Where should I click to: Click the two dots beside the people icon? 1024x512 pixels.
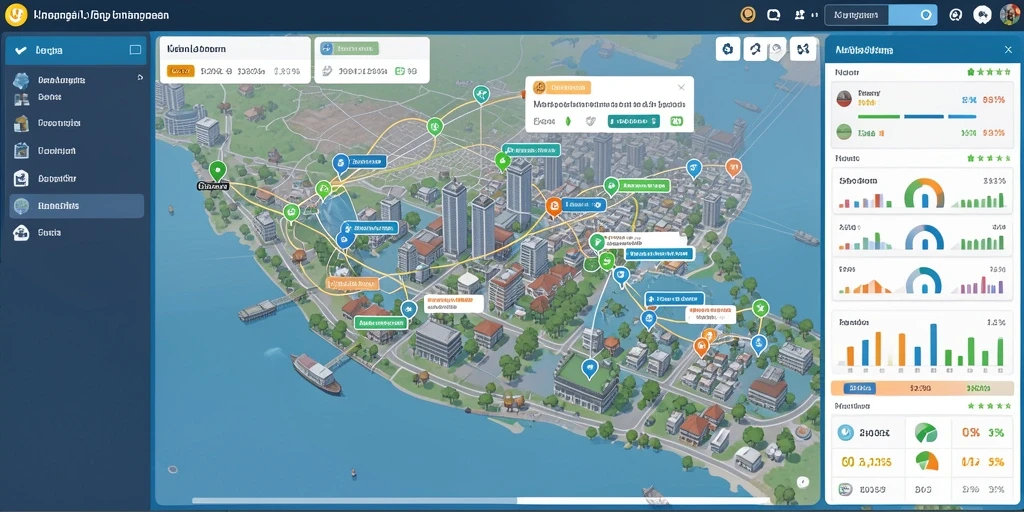click(814, 14)
